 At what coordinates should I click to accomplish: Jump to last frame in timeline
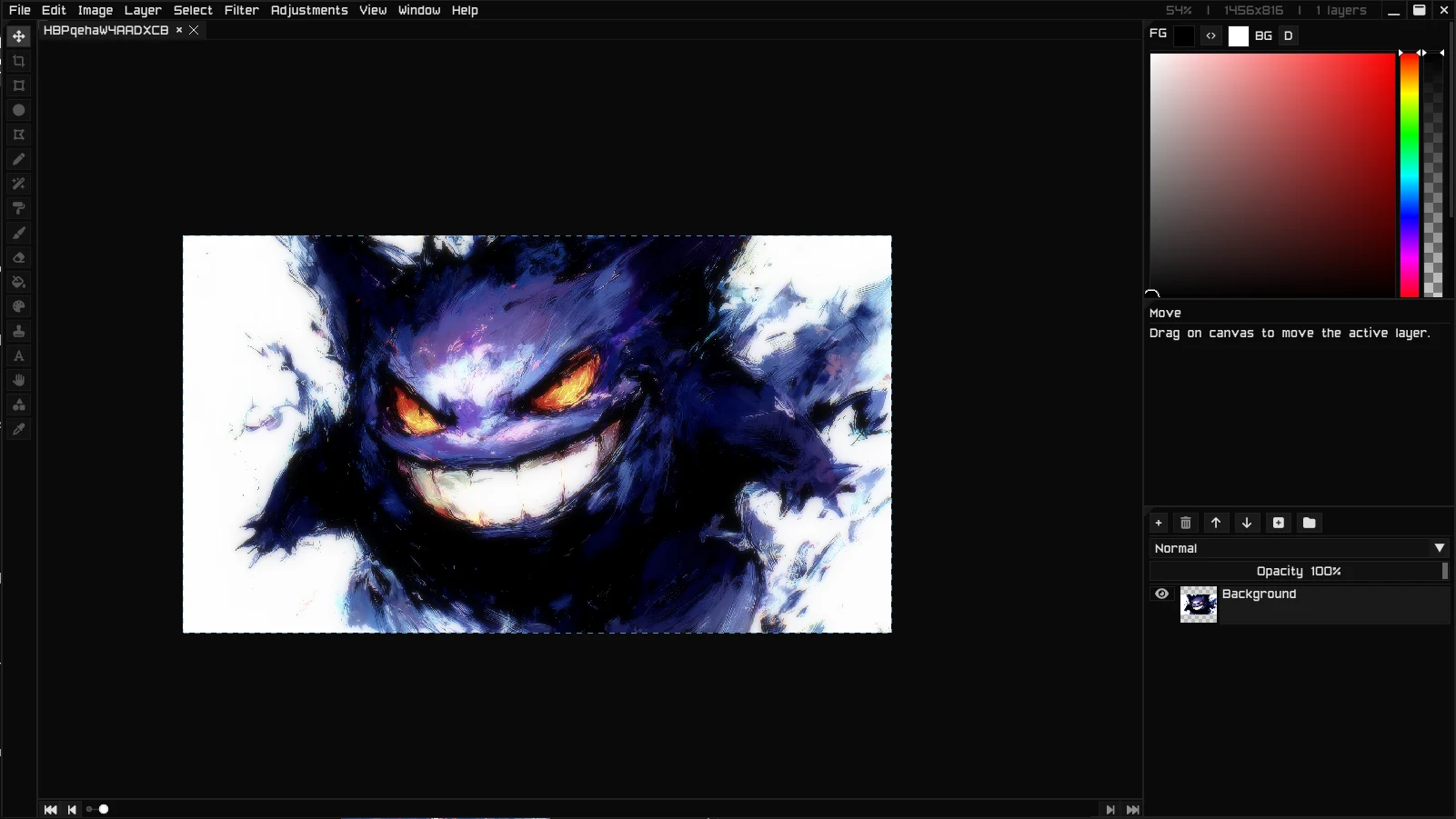(1133, 810)
